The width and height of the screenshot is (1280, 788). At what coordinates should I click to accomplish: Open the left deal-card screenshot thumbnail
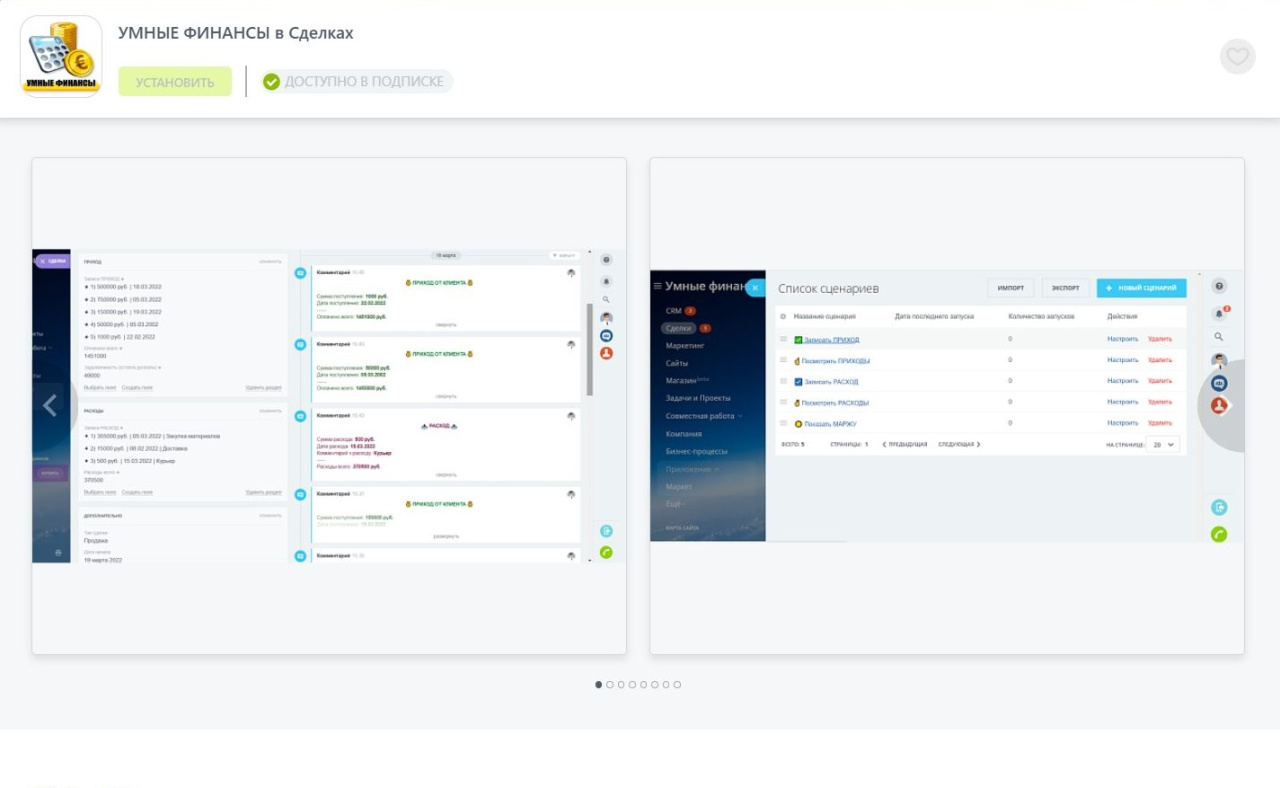(329, 406)
